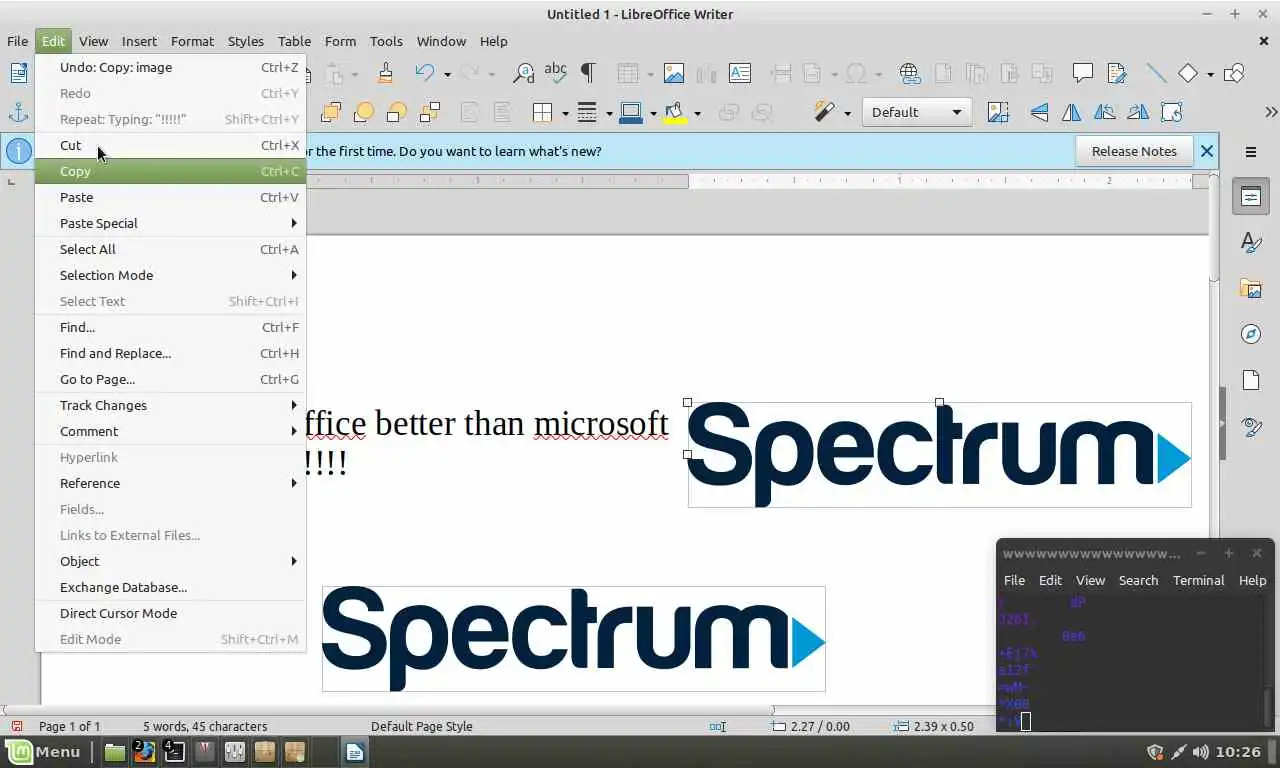Insert a table using the grid icon

627,73
